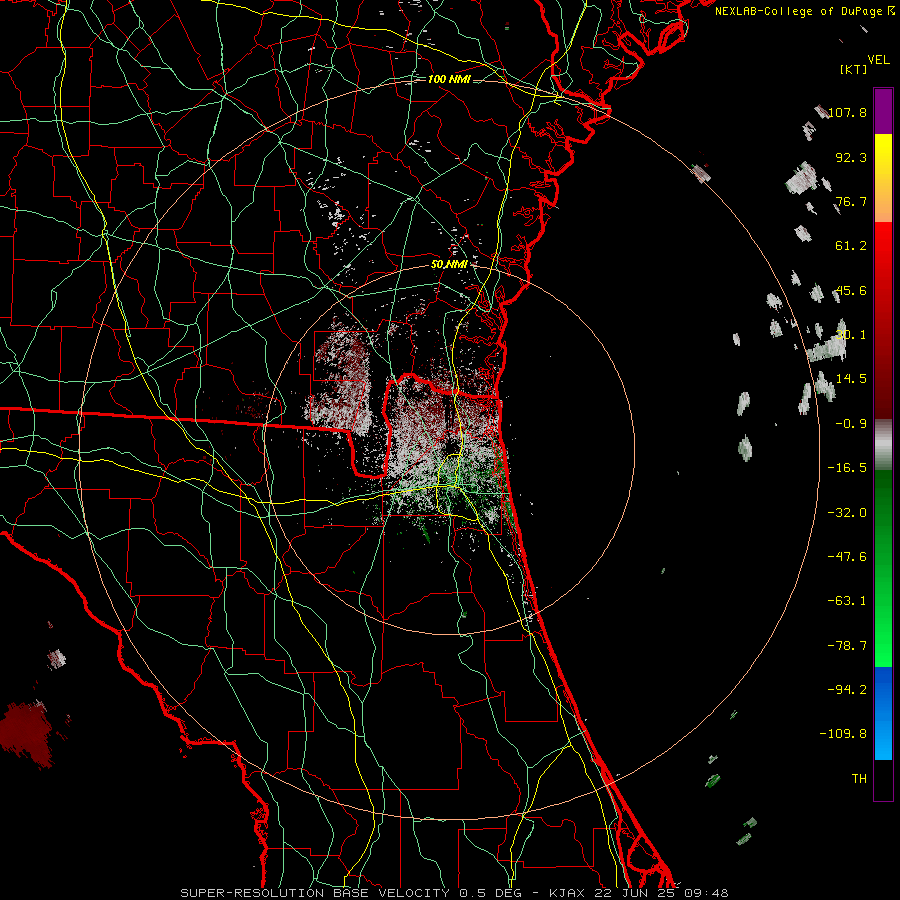Click the 50 NMI range ring label
900x900 pixels.
click(449, 265)
